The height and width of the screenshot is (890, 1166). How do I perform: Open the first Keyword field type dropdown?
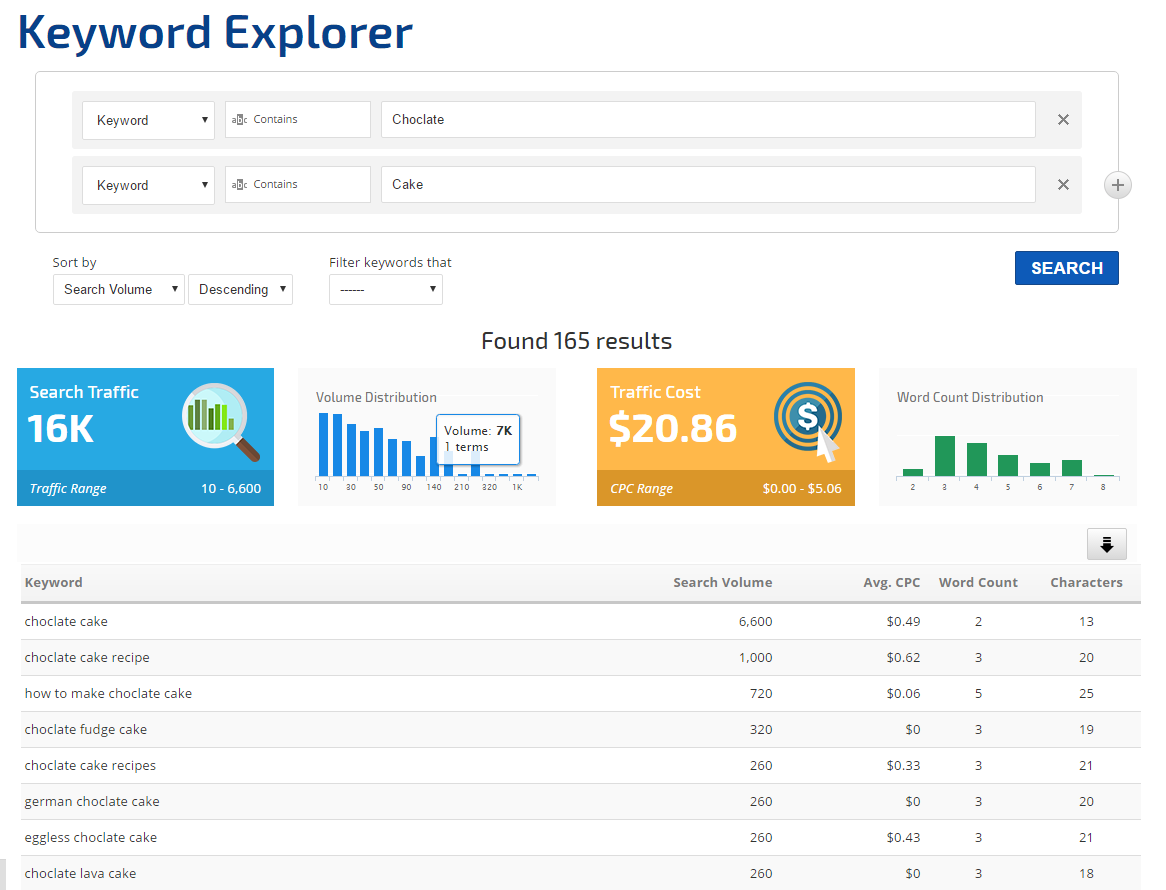click(148, 120)
